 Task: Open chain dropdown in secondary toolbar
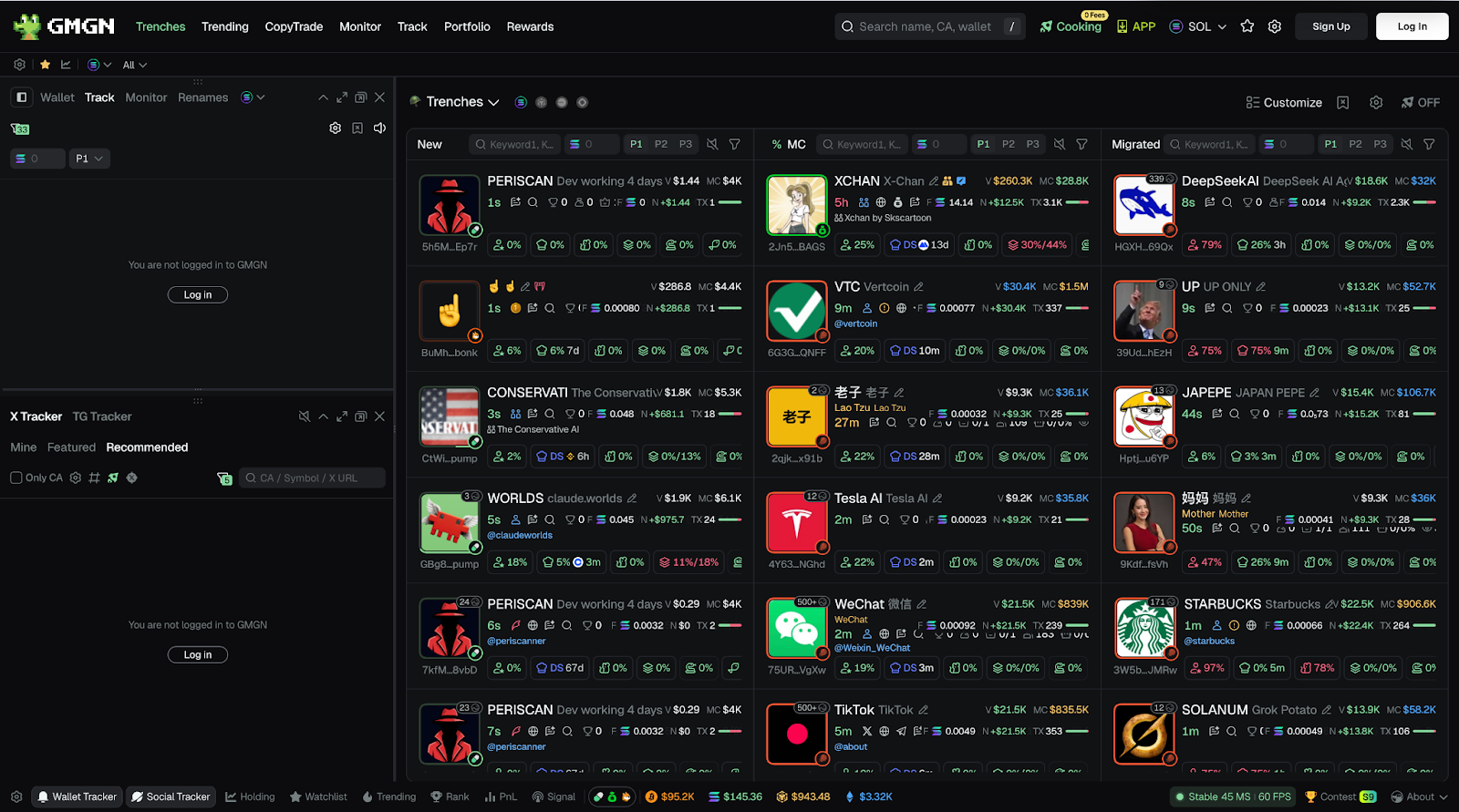tap(99, 65)
